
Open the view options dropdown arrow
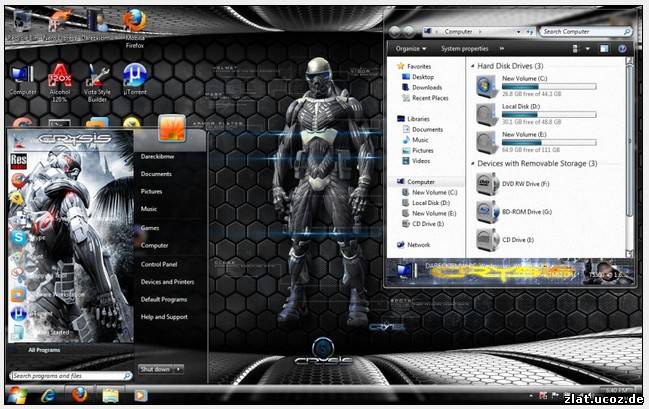tap(587, 49)
